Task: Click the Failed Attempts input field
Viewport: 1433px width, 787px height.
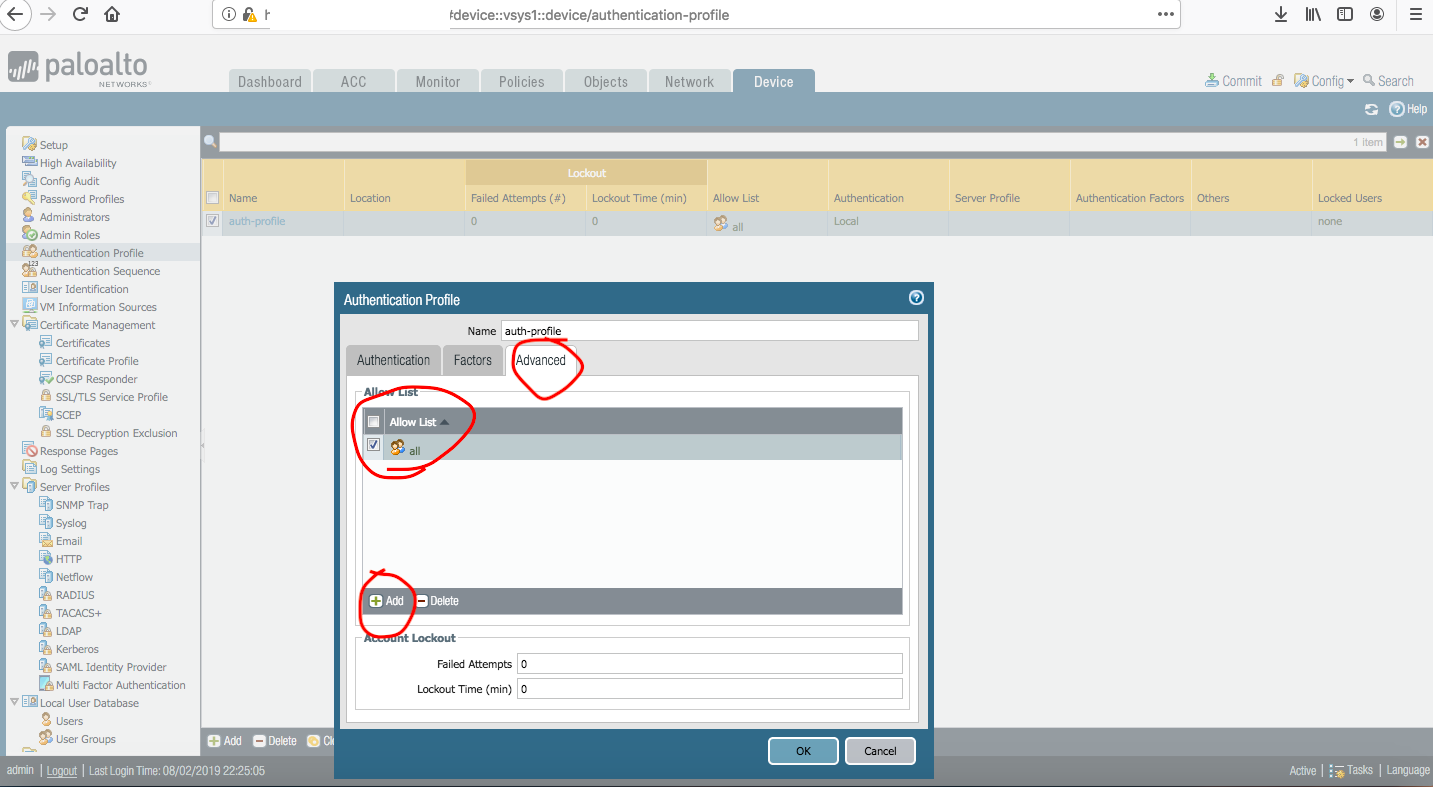Action: pos(709,664)
